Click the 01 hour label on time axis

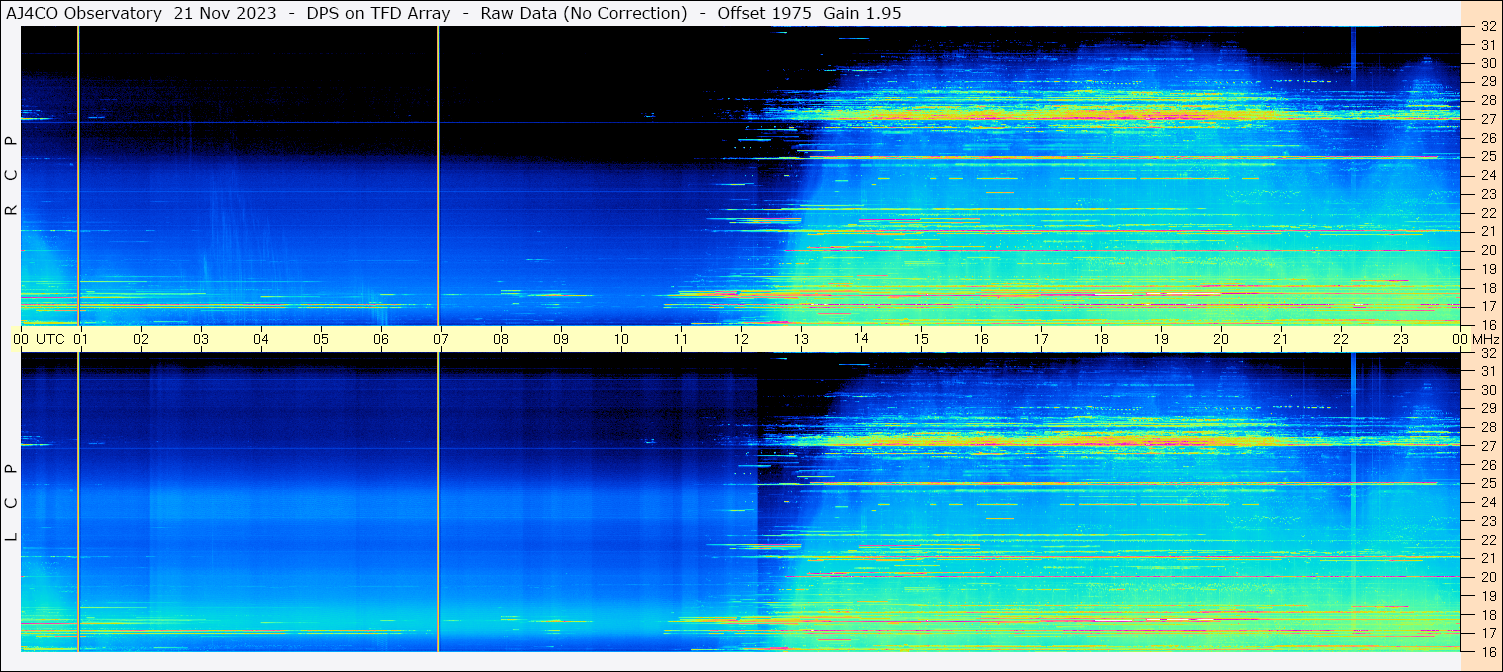click(81, 339)
